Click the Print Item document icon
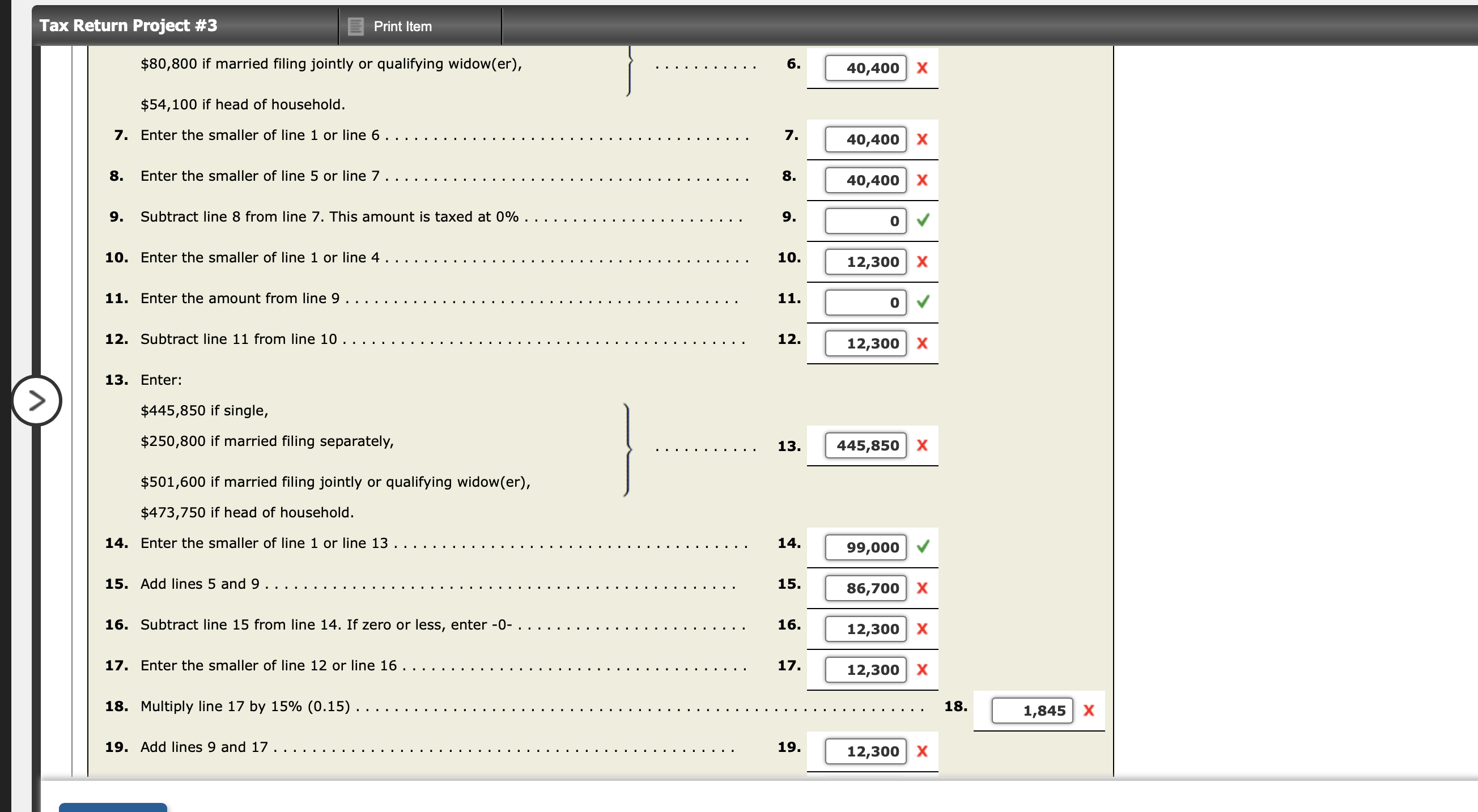Viewport: 1478px width, 812px height. pyautogui.click(x=355, y=26)
